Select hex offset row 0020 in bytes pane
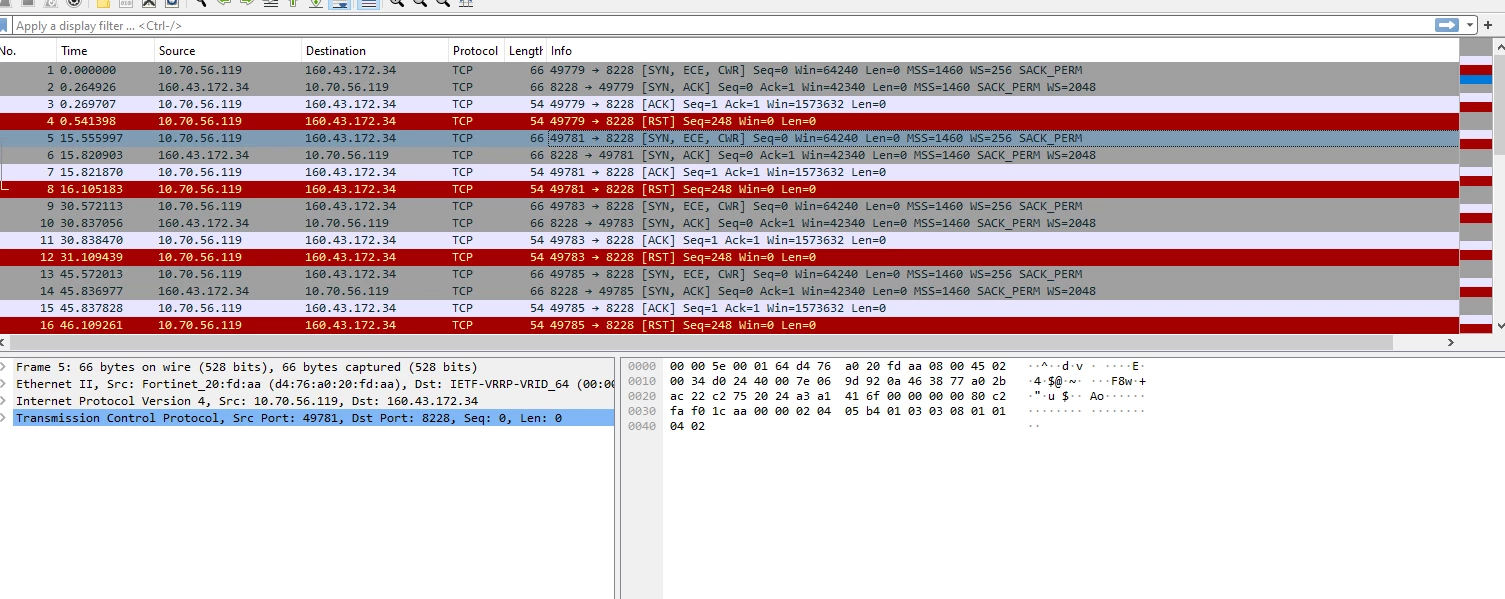The image size is (1505, 599). (x=640, y=396)
